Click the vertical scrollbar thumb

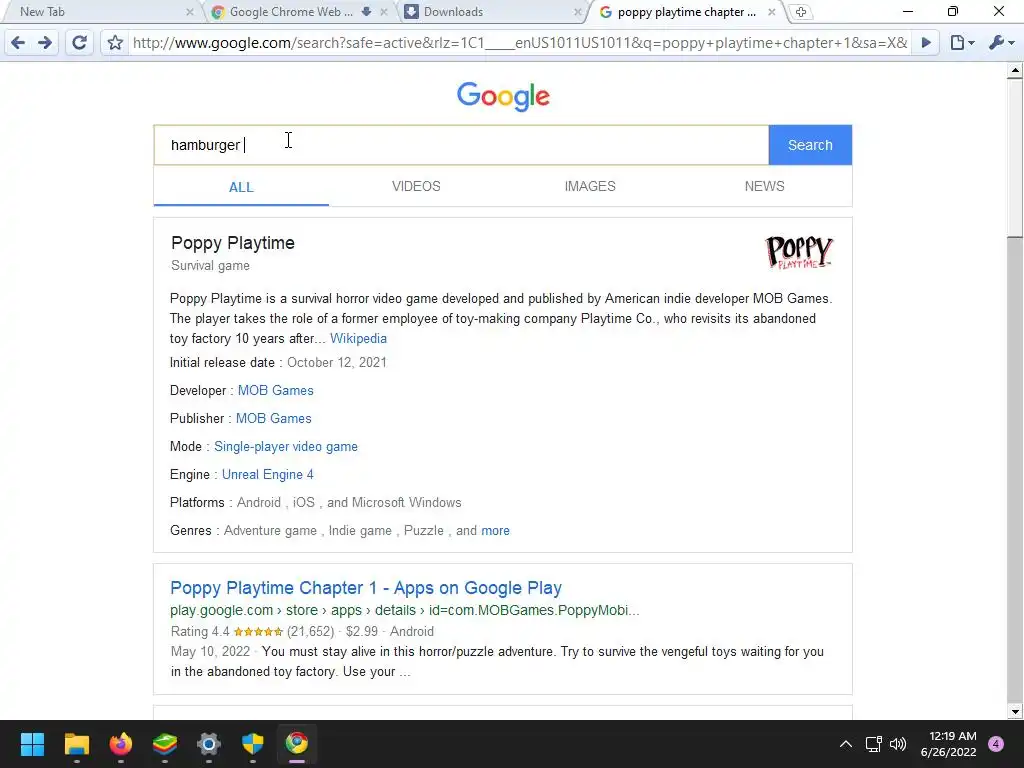point(1014,157)
